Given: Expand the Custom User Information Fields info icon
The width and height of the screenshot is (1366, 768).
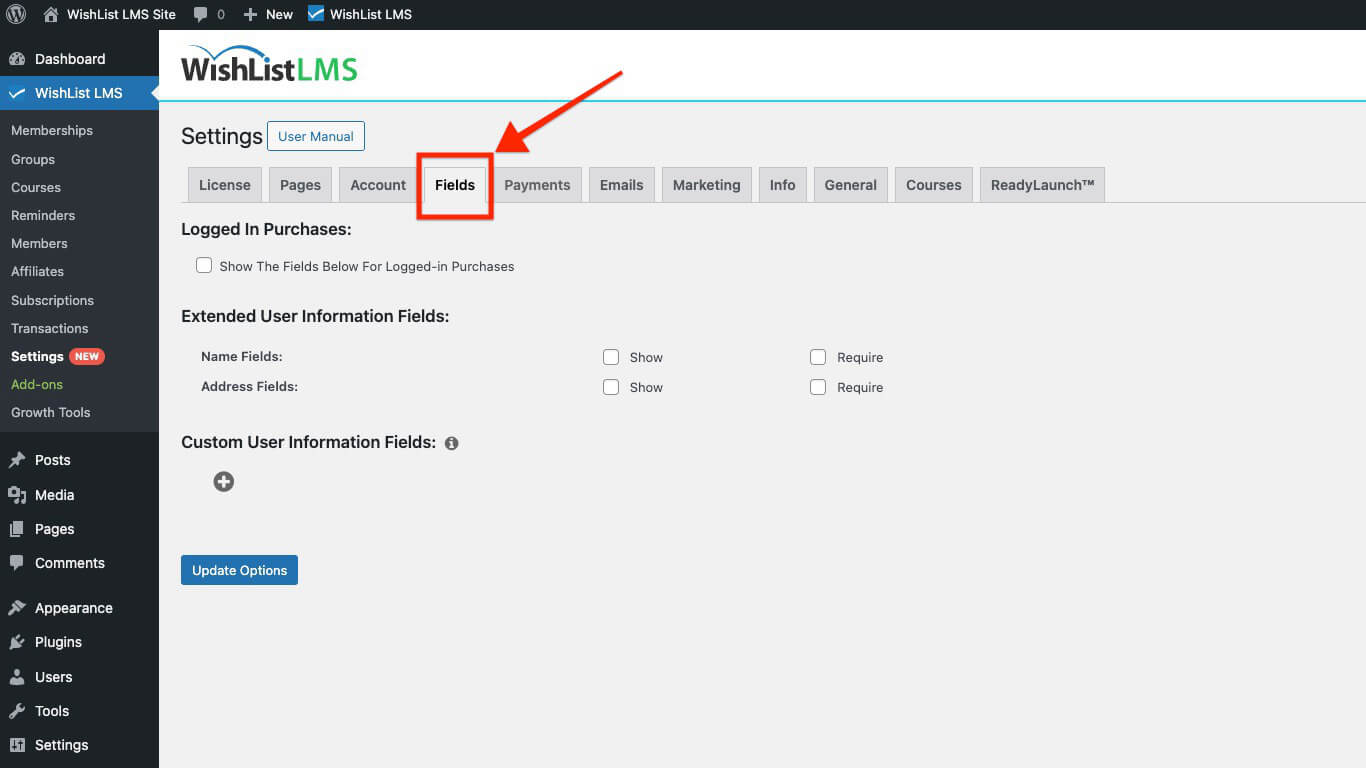Looking at the screenshot, I should [451, 442].
